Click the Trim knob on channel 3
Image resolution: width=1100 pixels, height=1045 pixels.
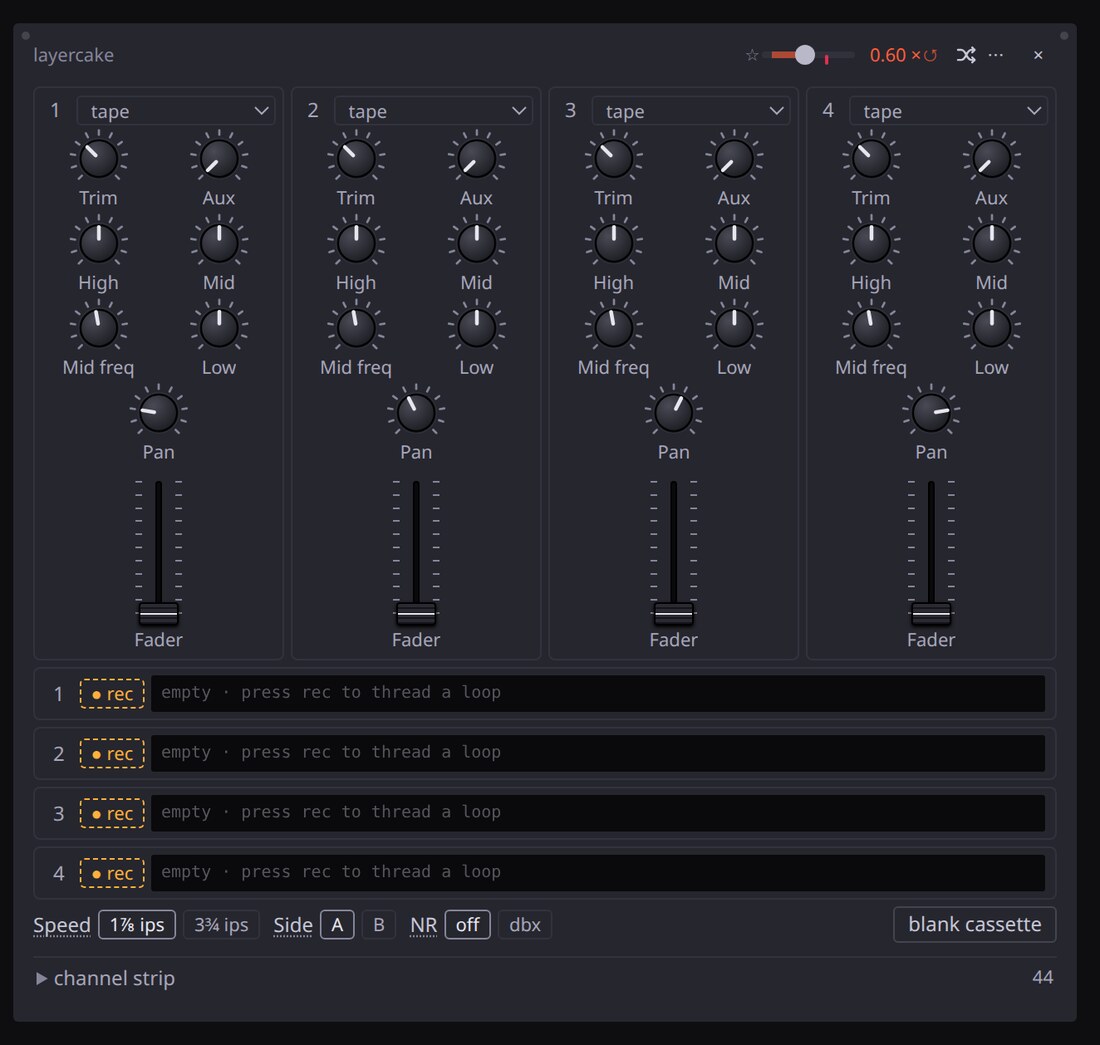(613, 159)
